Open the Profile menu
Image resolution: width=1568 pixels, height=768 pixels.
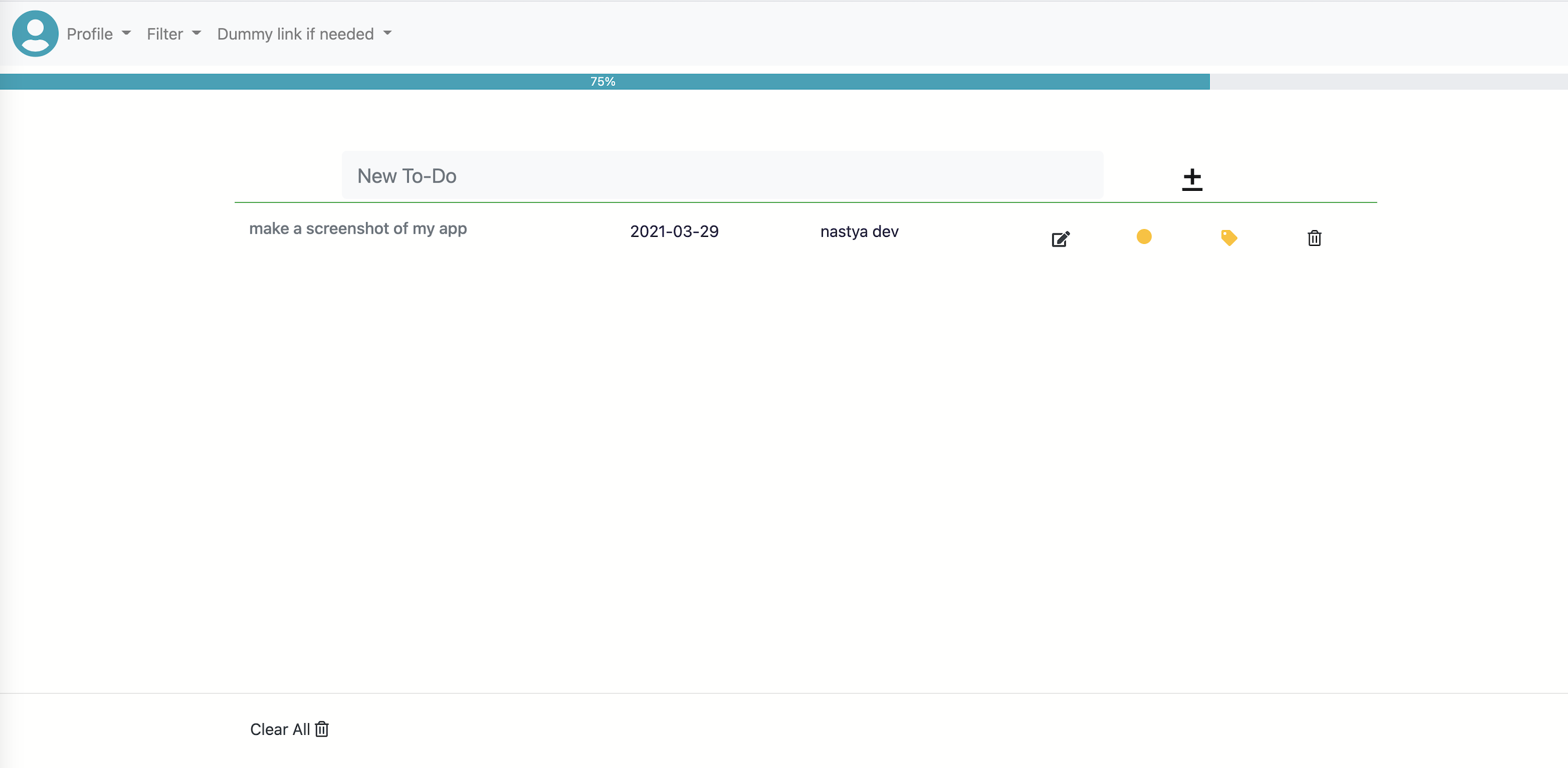click(x=90, y=34)
